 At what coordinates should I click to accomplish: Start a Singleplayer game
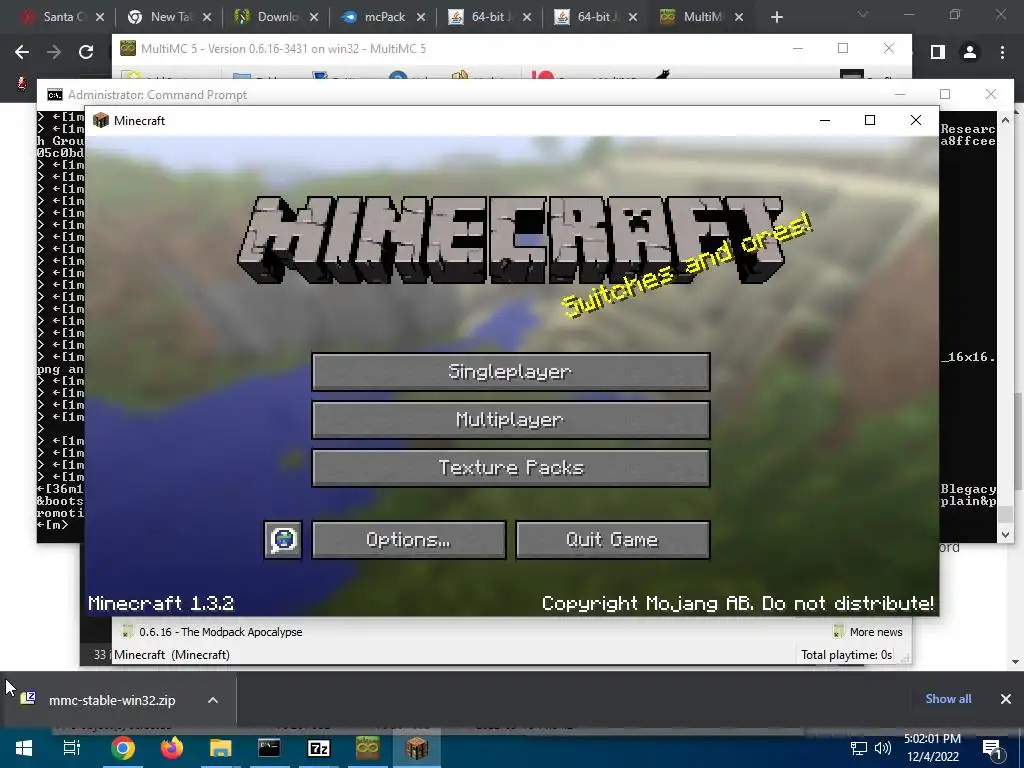[x=511, y=372]
